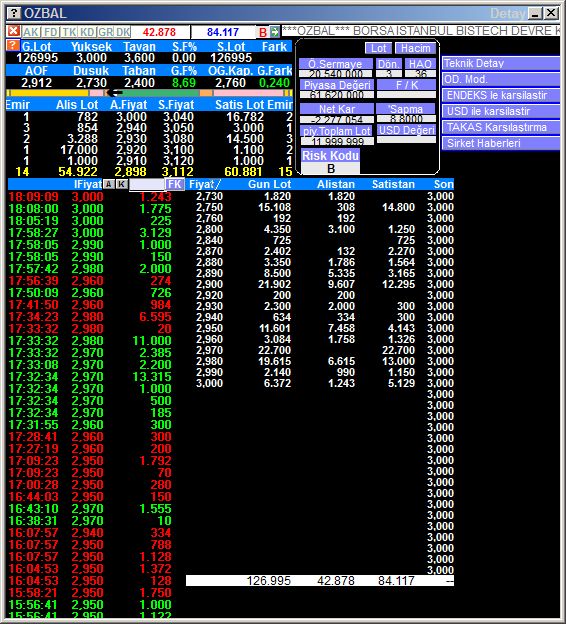The width and height of the screenshot is (566, 624).
Task: Select the DK toolbar button
Action: coord(123,32)
